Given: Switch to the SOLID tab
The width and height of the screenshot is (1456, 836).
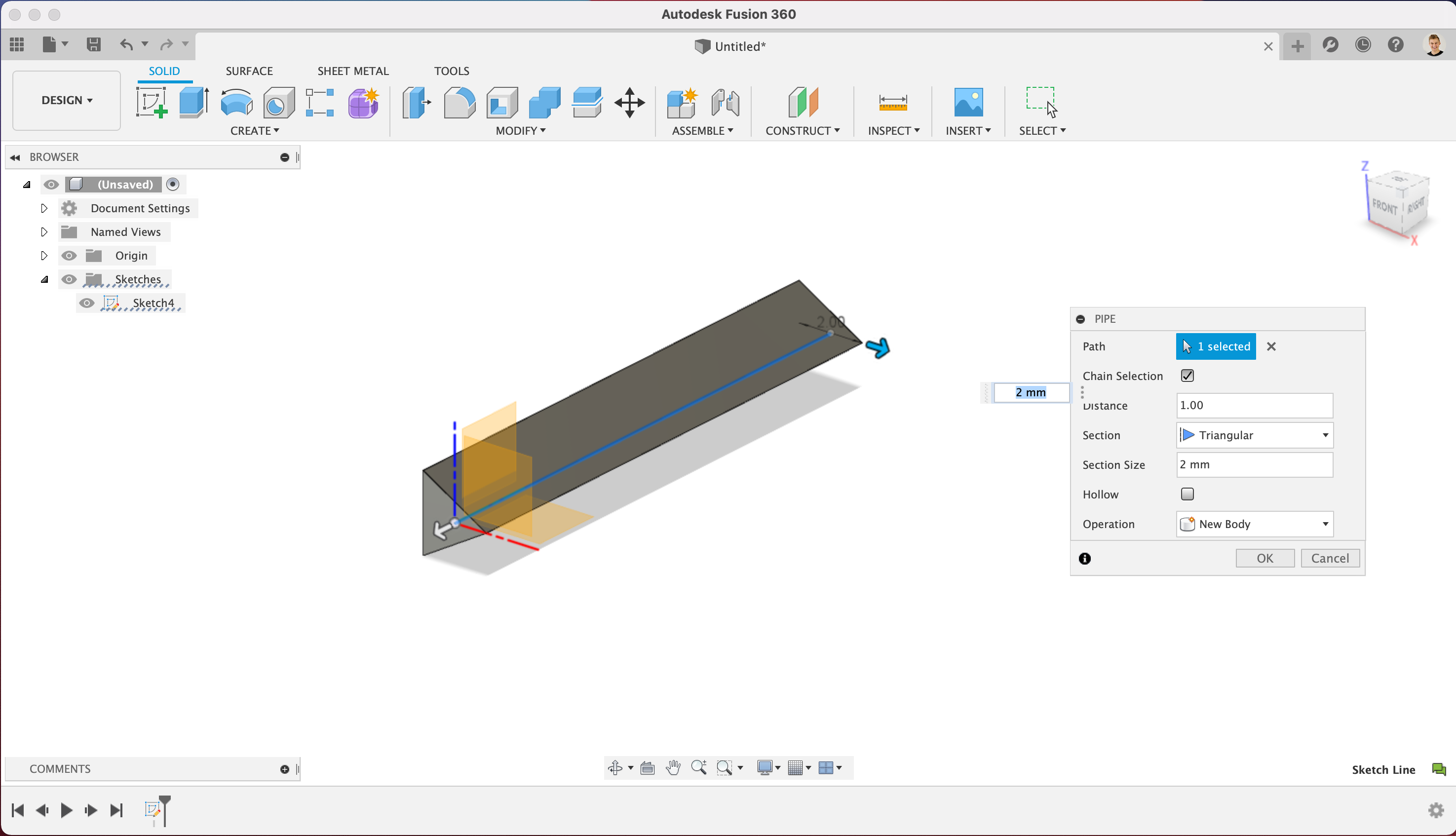Looking at the screenshot, I should [164, 71].
